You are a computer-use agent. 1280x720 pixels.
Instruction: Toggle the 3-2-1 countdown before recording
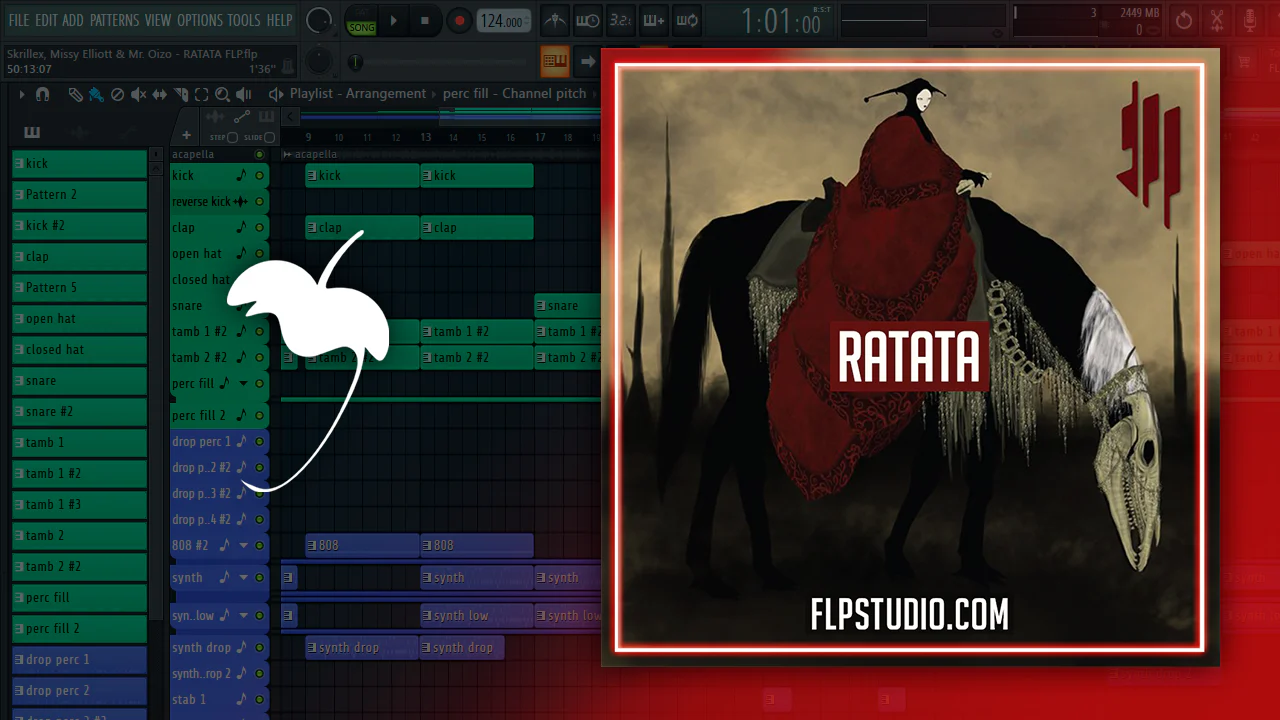tap(621, 20)
